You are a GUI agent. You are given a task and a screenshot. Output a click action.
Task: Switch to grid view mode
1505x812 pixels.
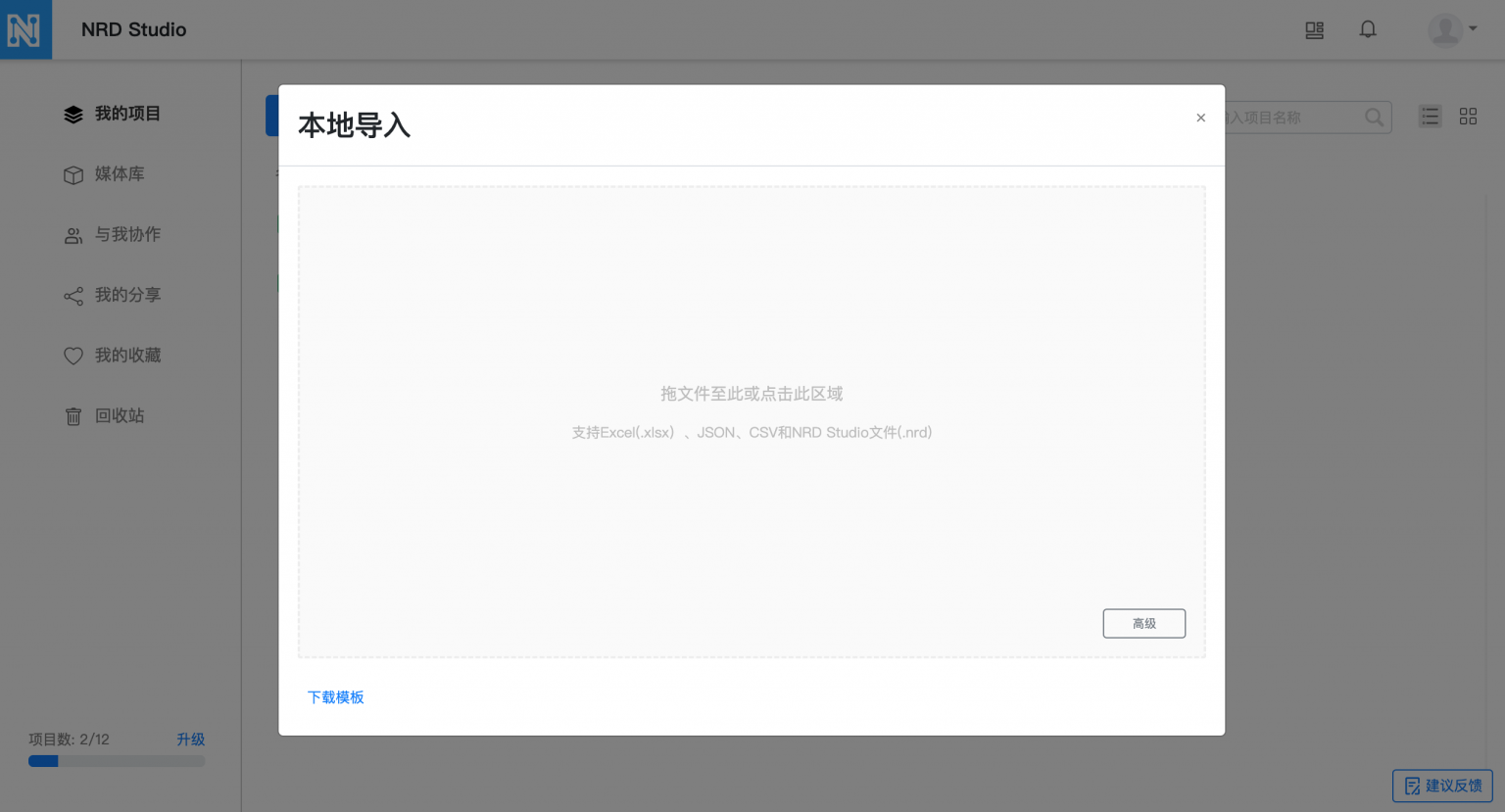[x=1468, y=116]
